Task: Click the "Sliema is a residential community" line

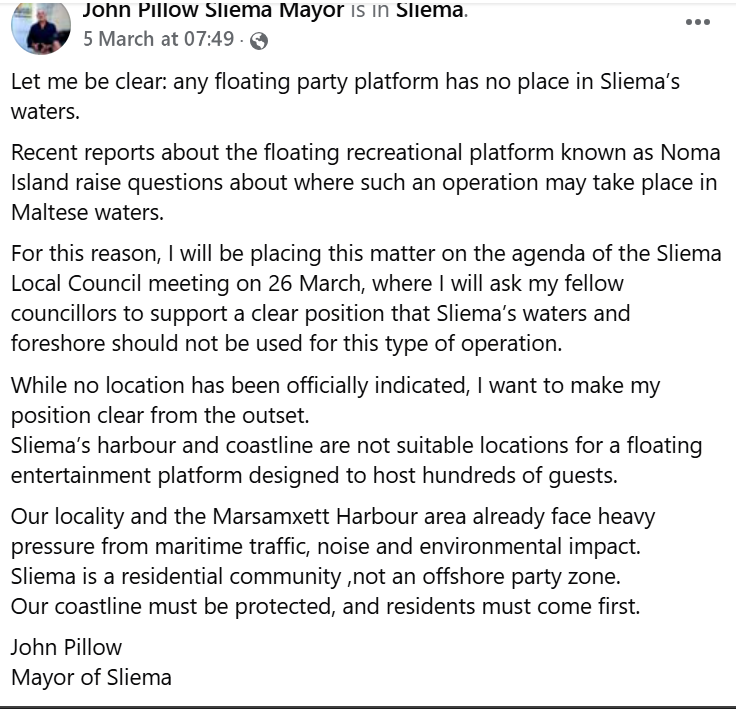Action: pos(305,577)
